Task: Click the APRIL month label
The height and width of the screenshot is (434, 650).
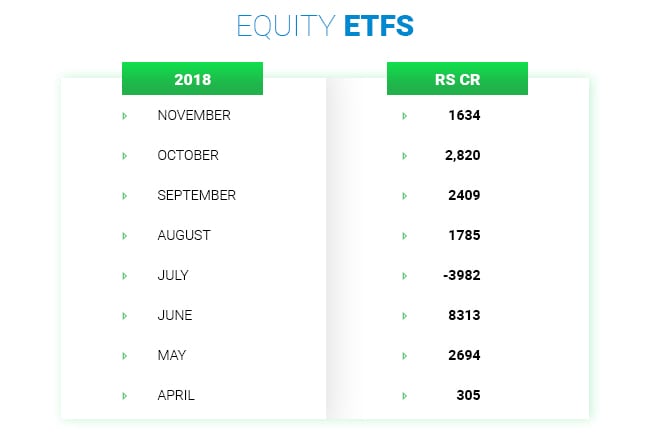Action: (176, 395)
